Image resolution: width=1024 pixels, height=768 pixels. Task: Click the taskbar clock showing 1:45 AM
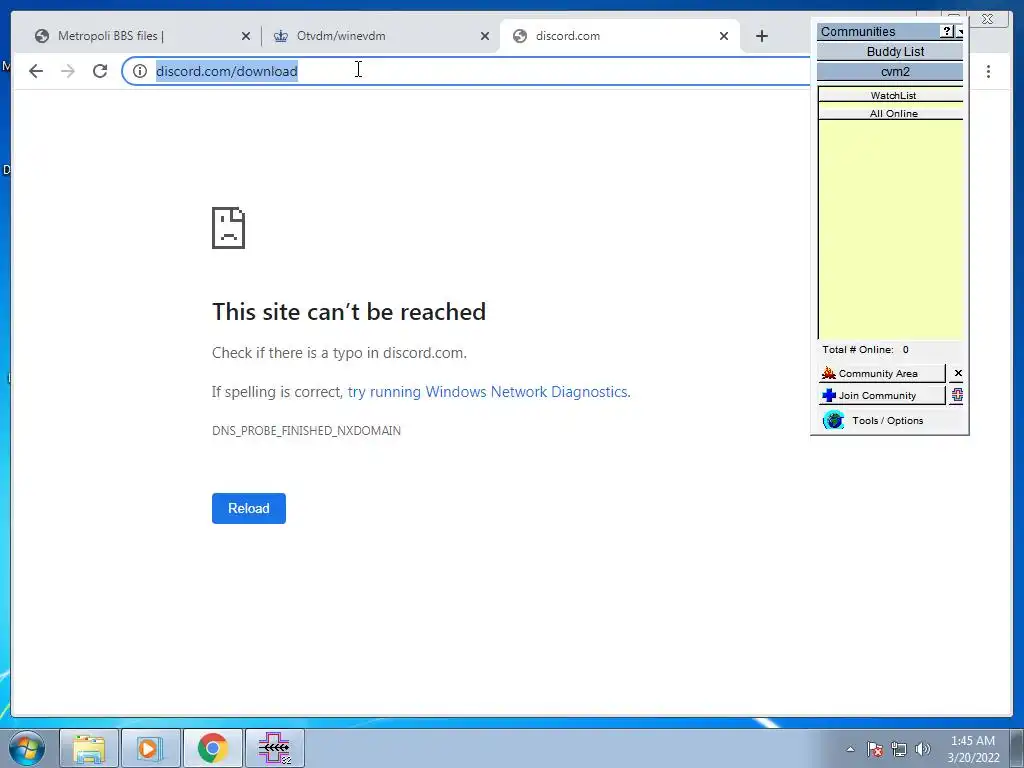click(x=973, y=749)
